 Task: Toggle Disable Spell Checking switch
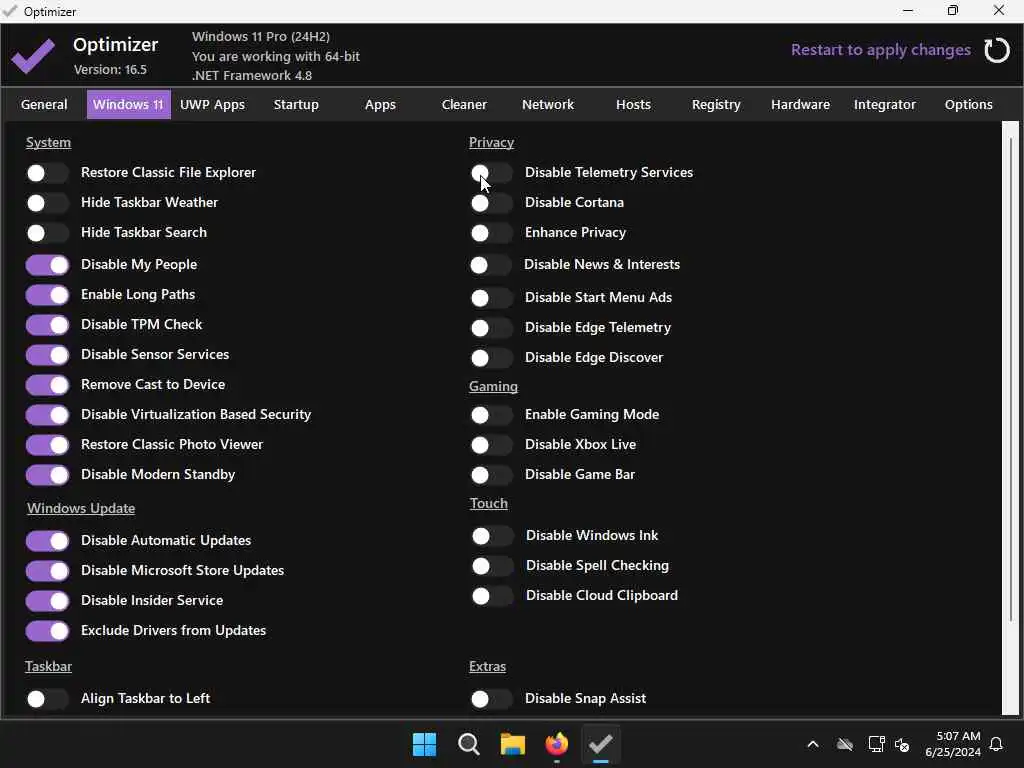[x=492, y=567]
